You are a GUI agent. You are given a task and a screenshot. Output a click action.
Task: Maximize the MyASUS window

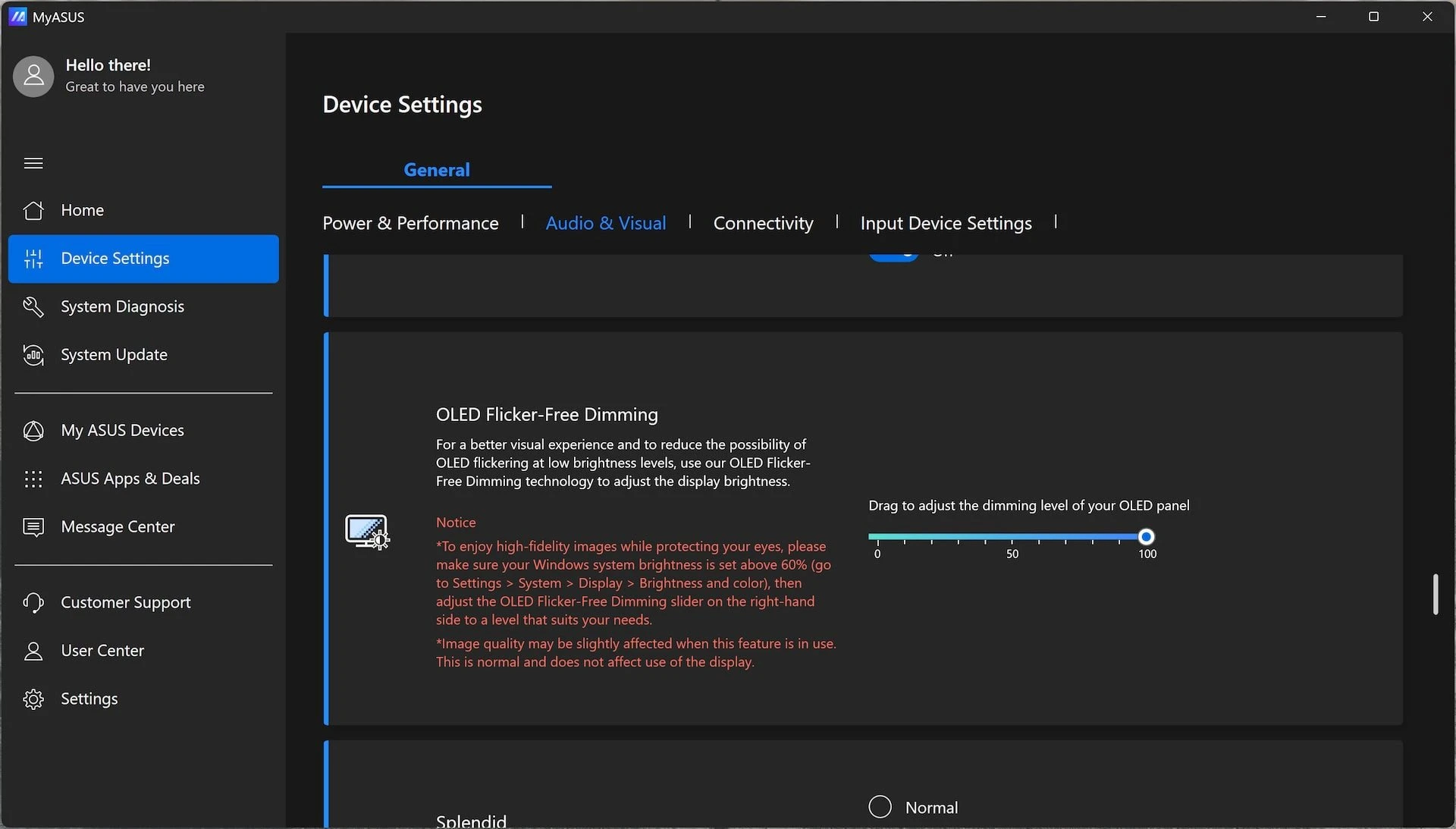click(x=1373, y=16)
